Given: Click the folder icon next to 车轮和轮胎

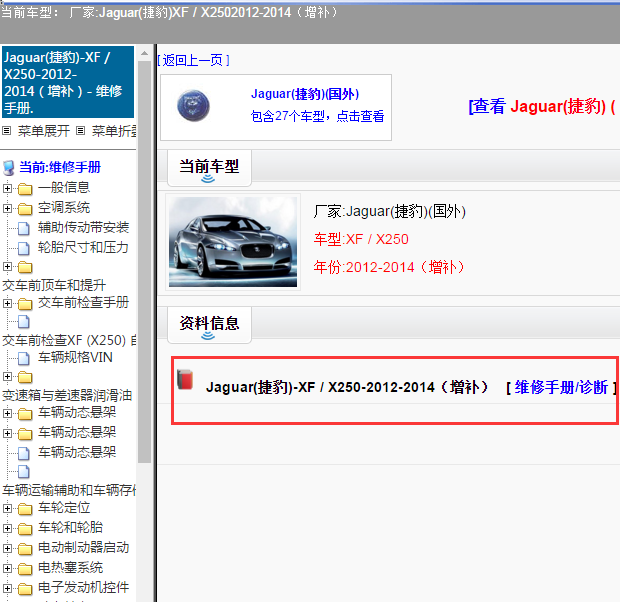Looking at the screenshot, I should tap(25, 528).
